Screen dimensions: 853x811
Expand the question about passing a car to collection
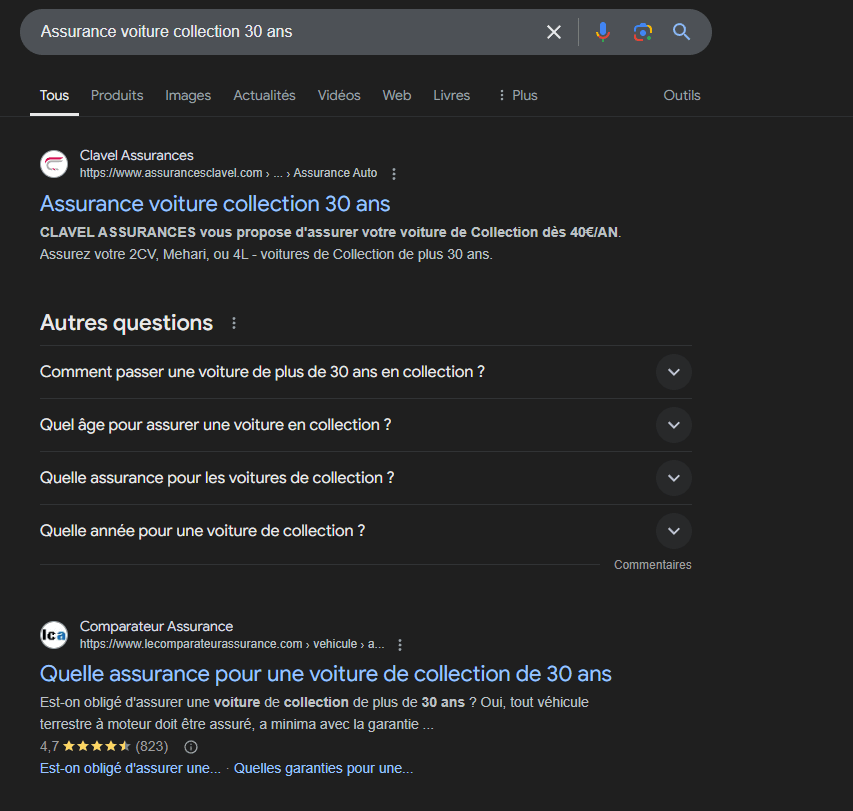(673, 371)
